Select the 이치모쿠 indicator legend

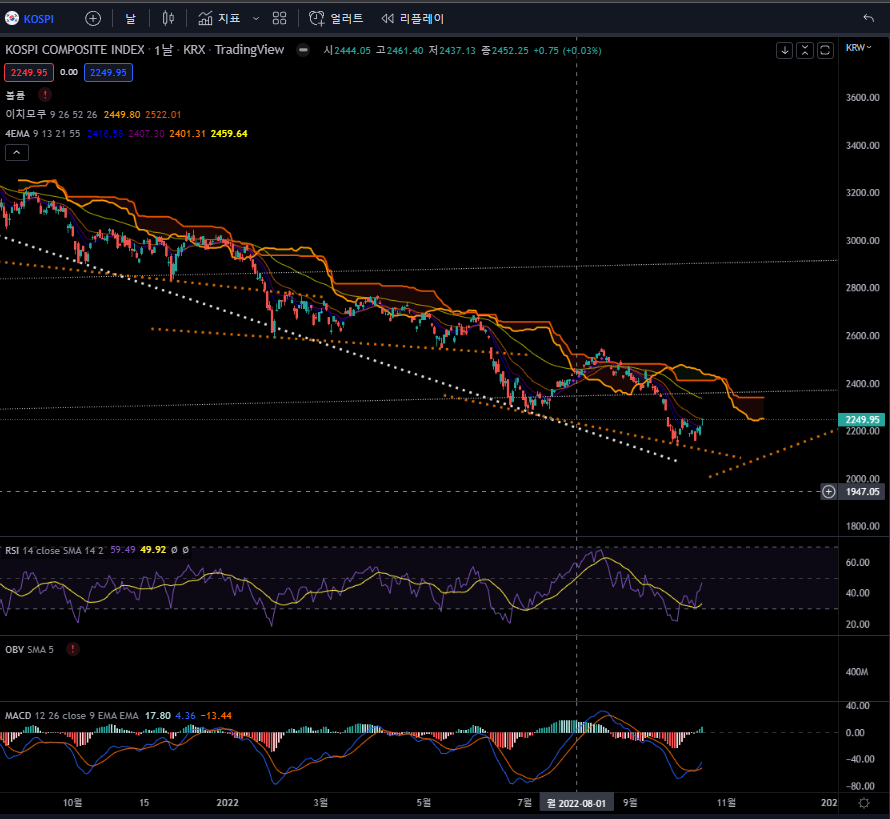26,114
